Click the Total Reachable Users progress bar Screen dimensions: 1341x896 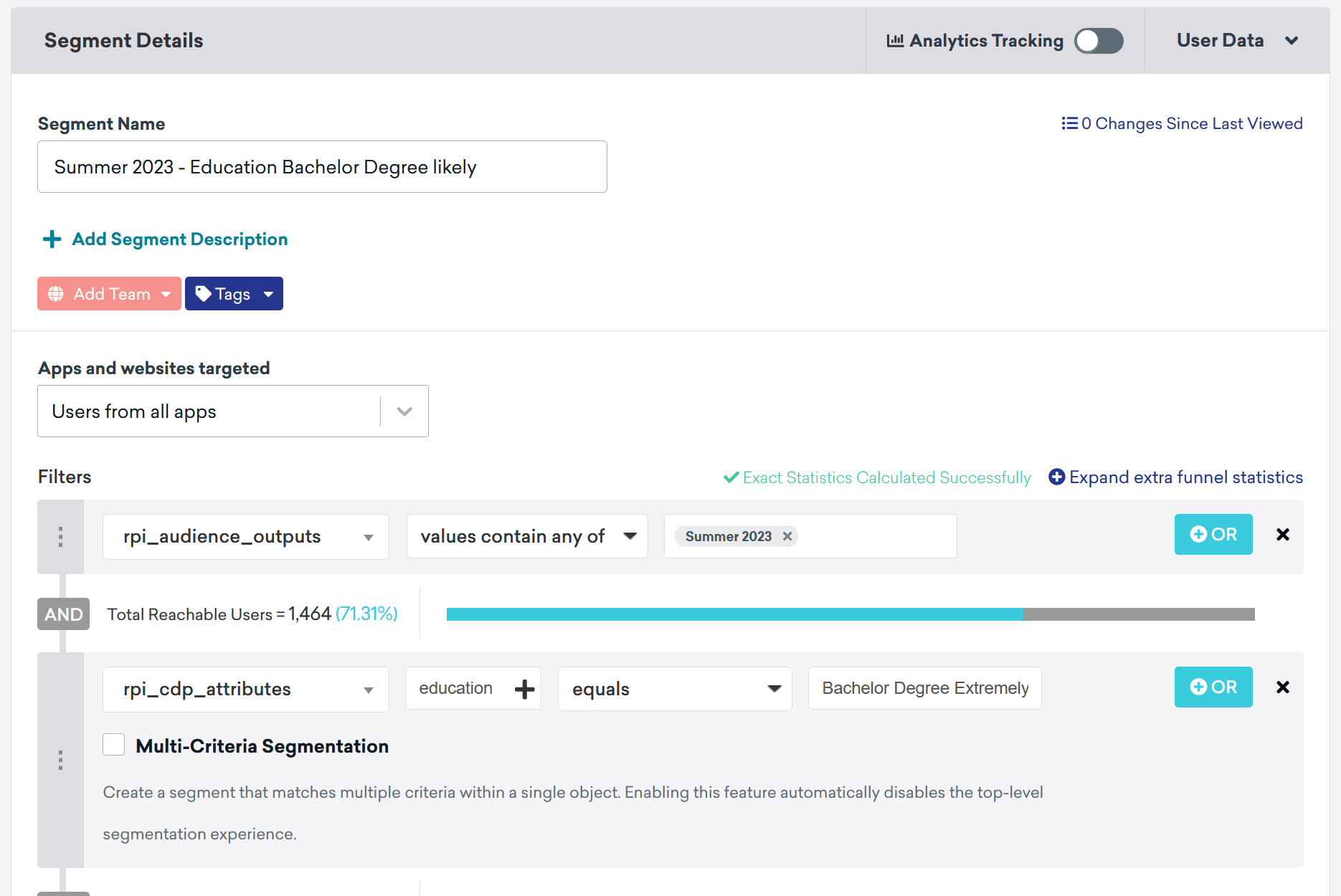point(850,614)
